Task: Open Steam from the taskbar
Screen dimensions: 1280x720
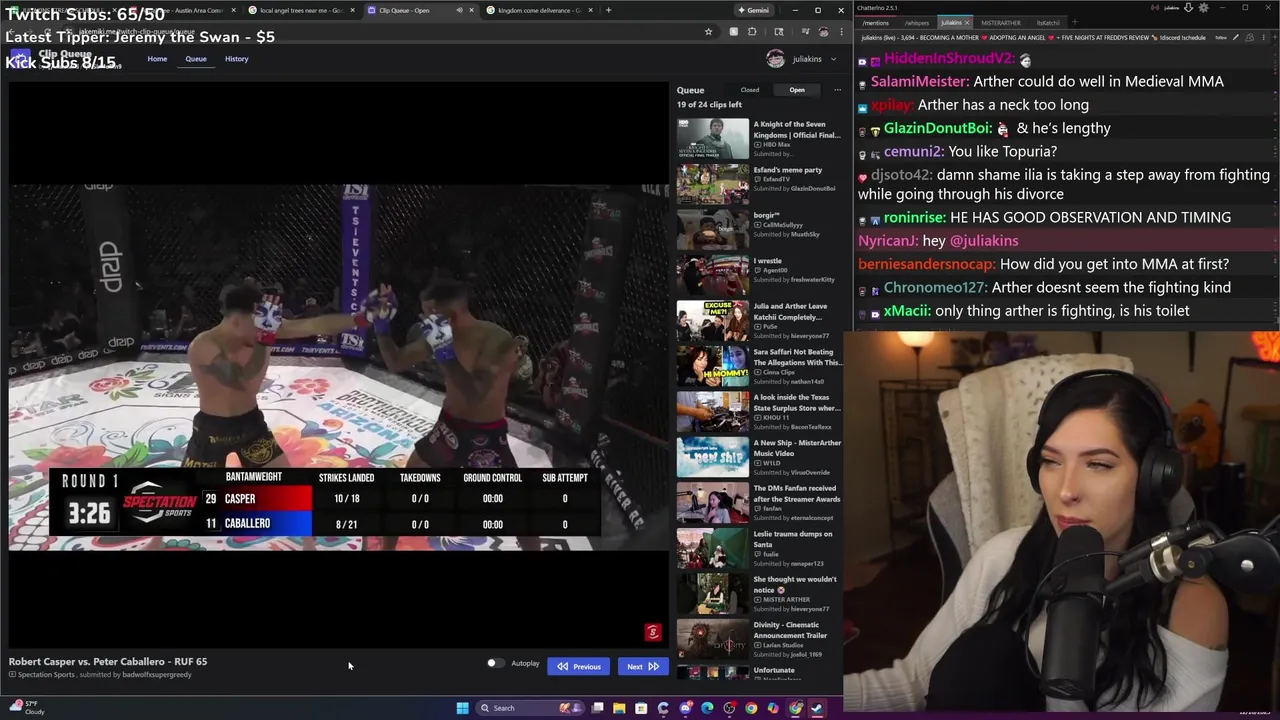Action: (x=817, y=708)
